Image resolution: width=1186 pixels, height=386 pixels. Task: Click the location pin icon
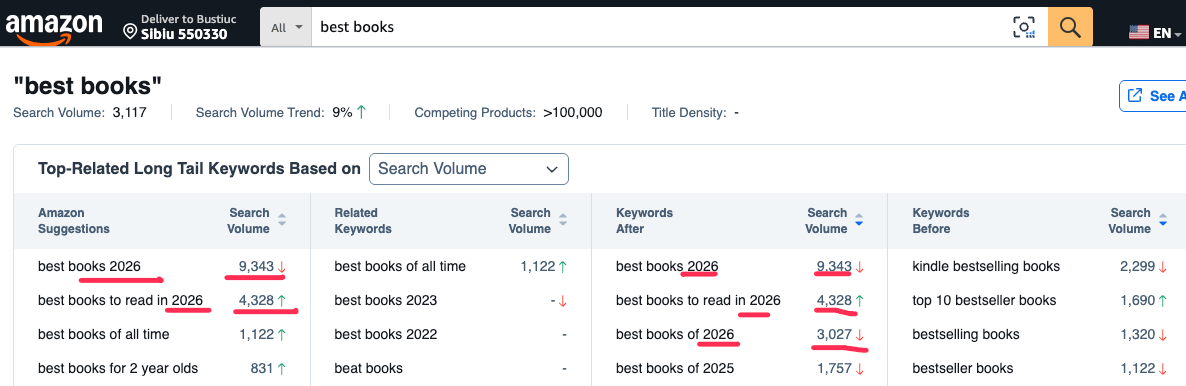point(130,32)
